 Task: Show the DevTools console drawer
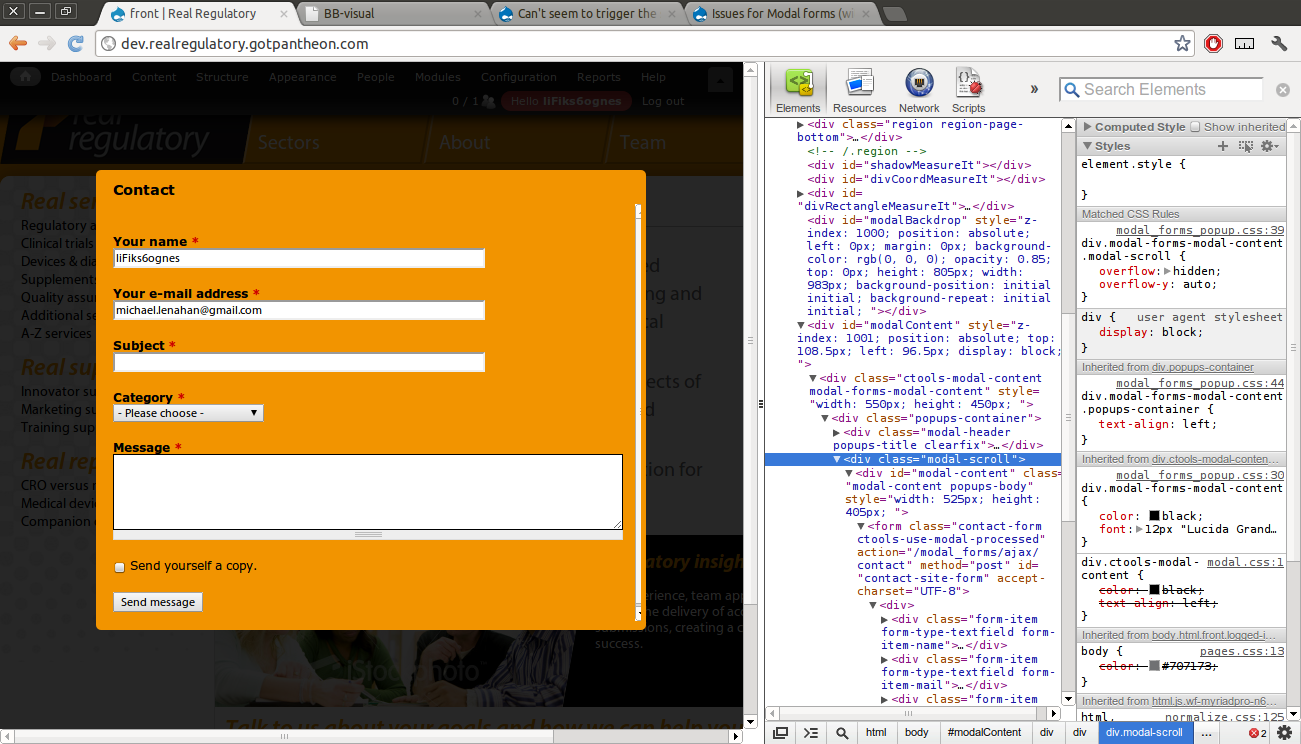point(811,733)
